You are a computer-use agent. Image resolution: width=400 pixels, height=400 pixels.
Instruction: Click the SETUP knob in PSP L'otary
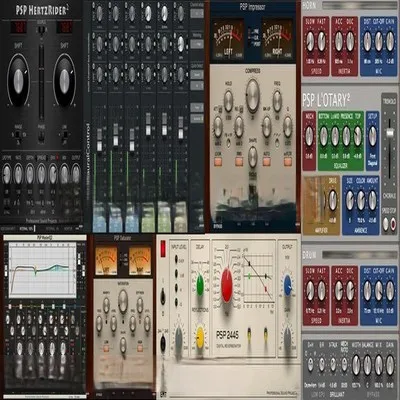pyautogui.click(x=372, y=136)
